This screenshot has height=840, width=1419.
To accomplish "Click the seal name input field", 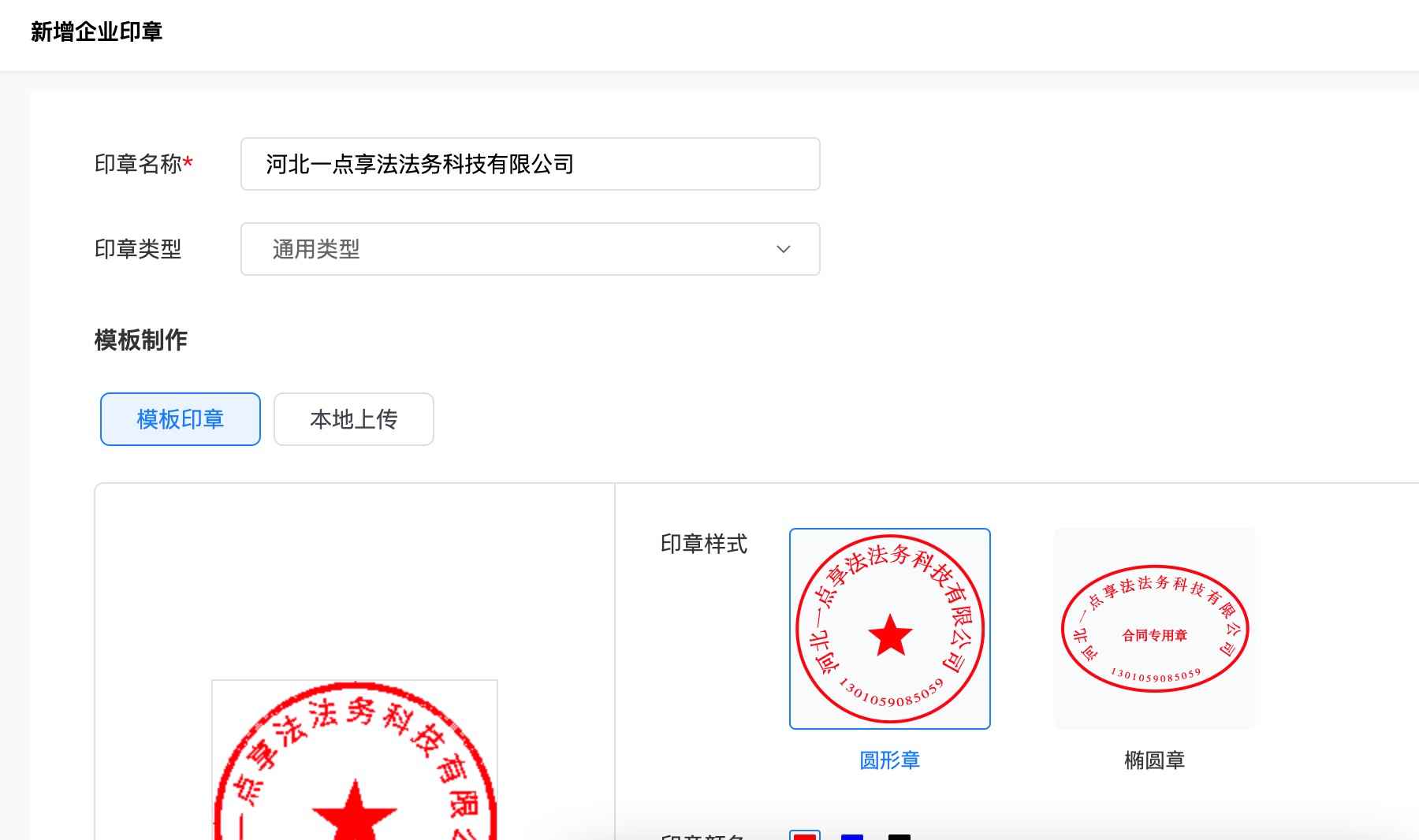I will click(530, 164).
